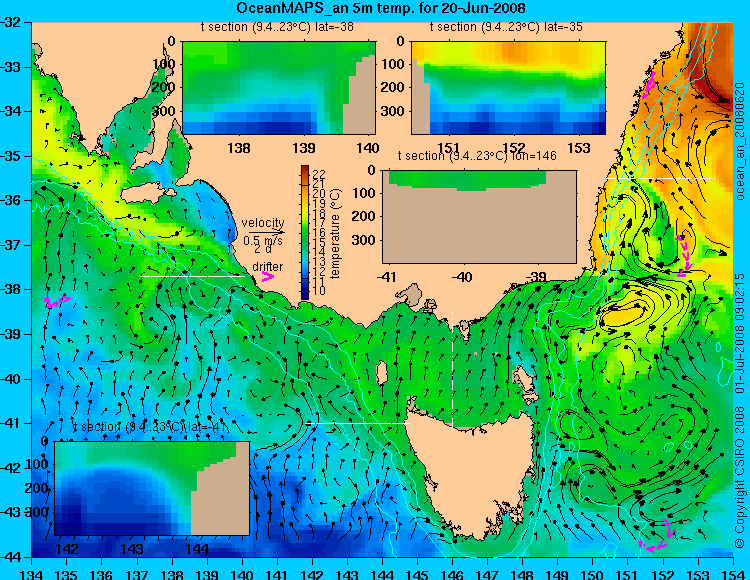Viewport: 750px width, 580px height.
Task: Click the title 'OceanMAPS_an 5m temp. for 20-Jun-2008'
Action: pos(381,8)
